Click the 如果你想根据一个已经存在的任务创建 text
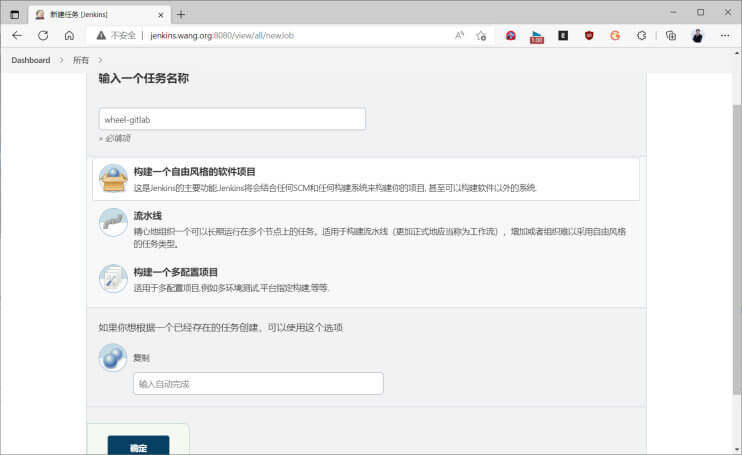Screen dimensions: 742x455 click(221, 327)
